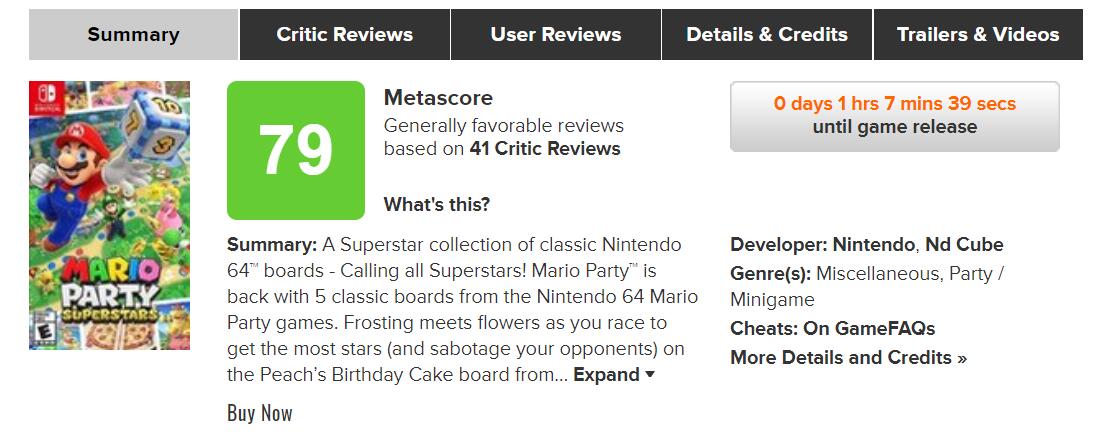Image resolution: width=1099 pixels, height=434 pixels.
Task: Open the 41 Critic Reviews link
Action: coord(545,149)
